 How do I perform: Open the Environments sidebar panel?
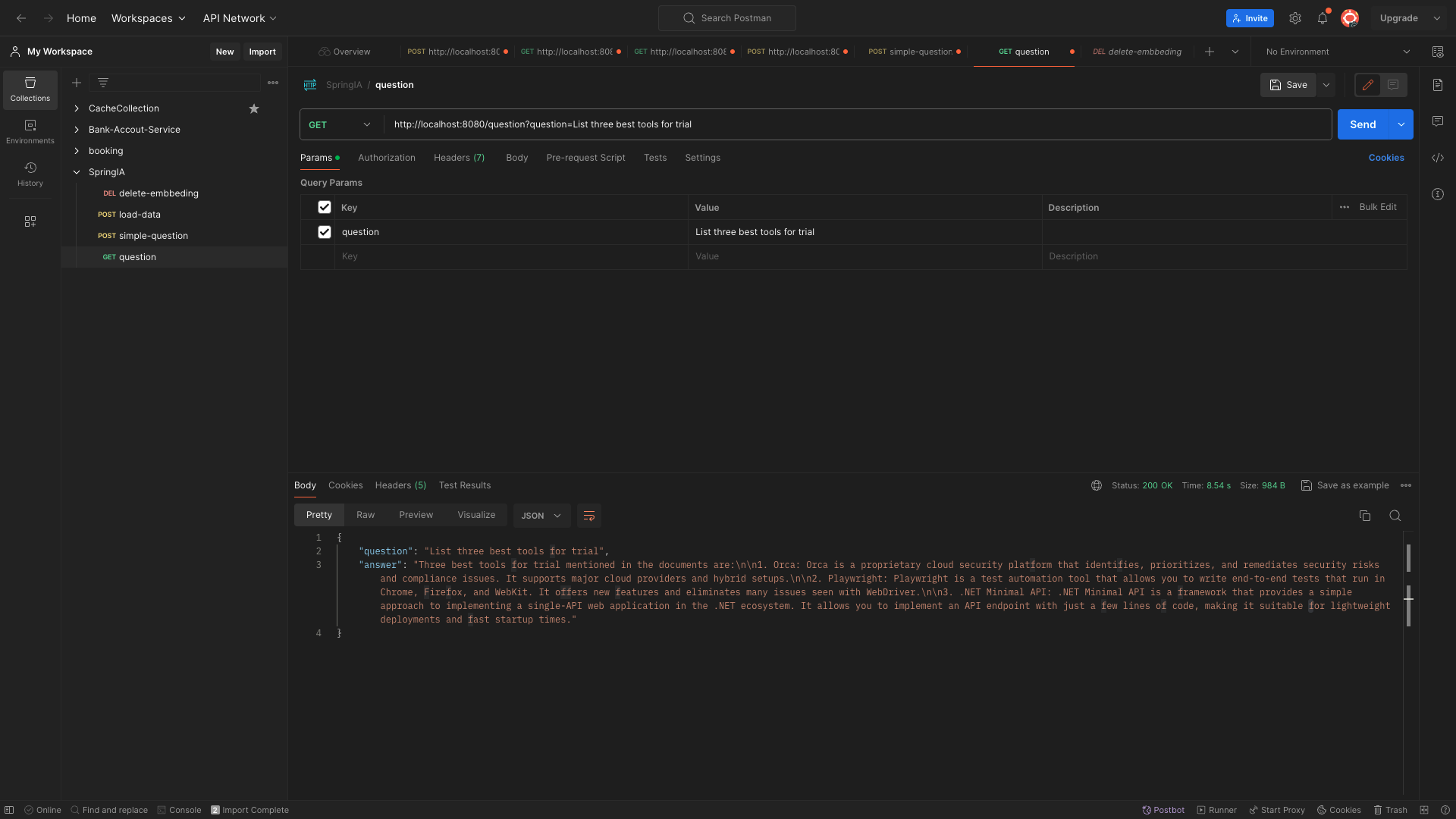point(30,131)
